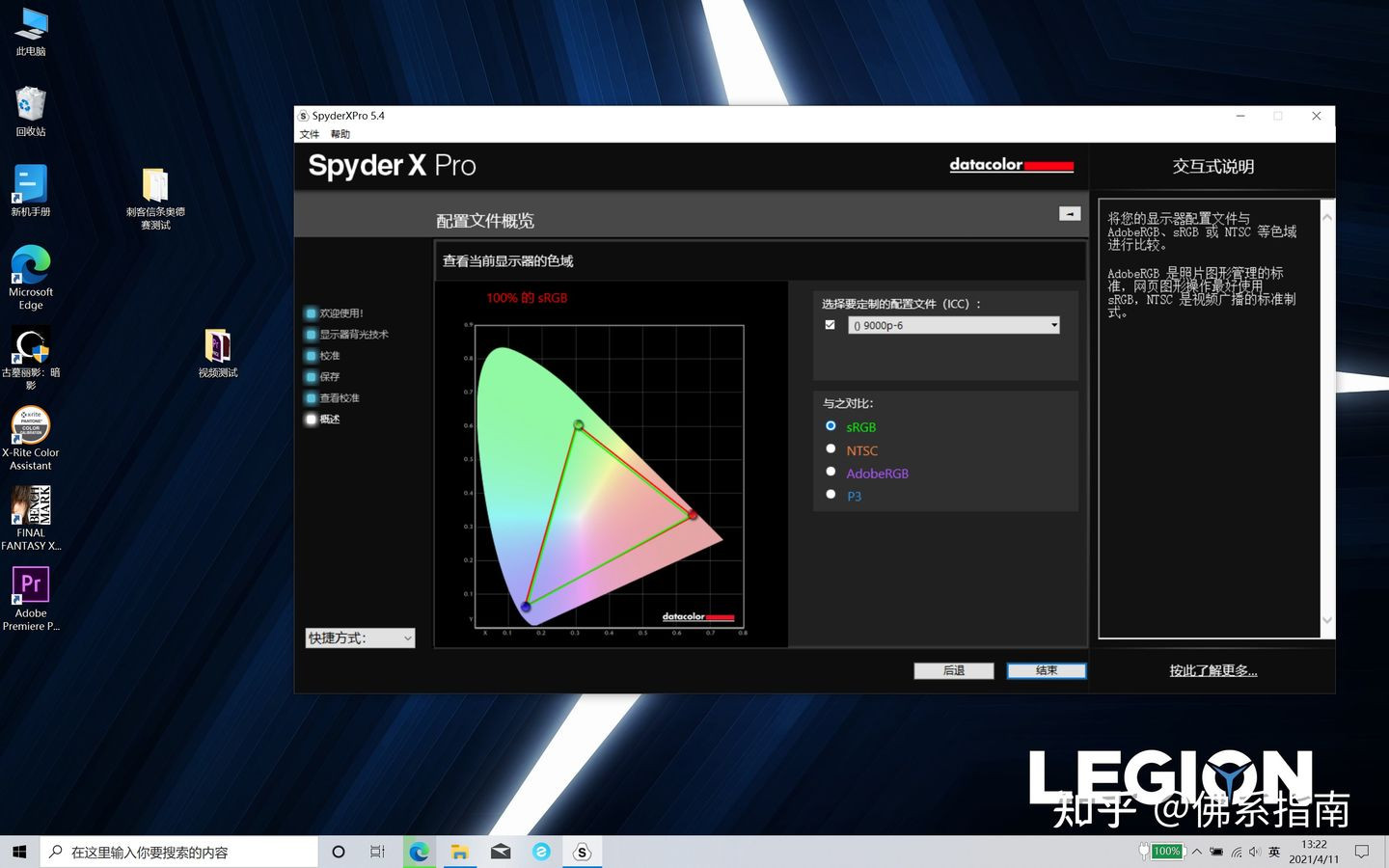This screenshot has height=868, width=1389.
Task: Go to the 校准 step
Action: pyautogui.click(x=323, y=356)
